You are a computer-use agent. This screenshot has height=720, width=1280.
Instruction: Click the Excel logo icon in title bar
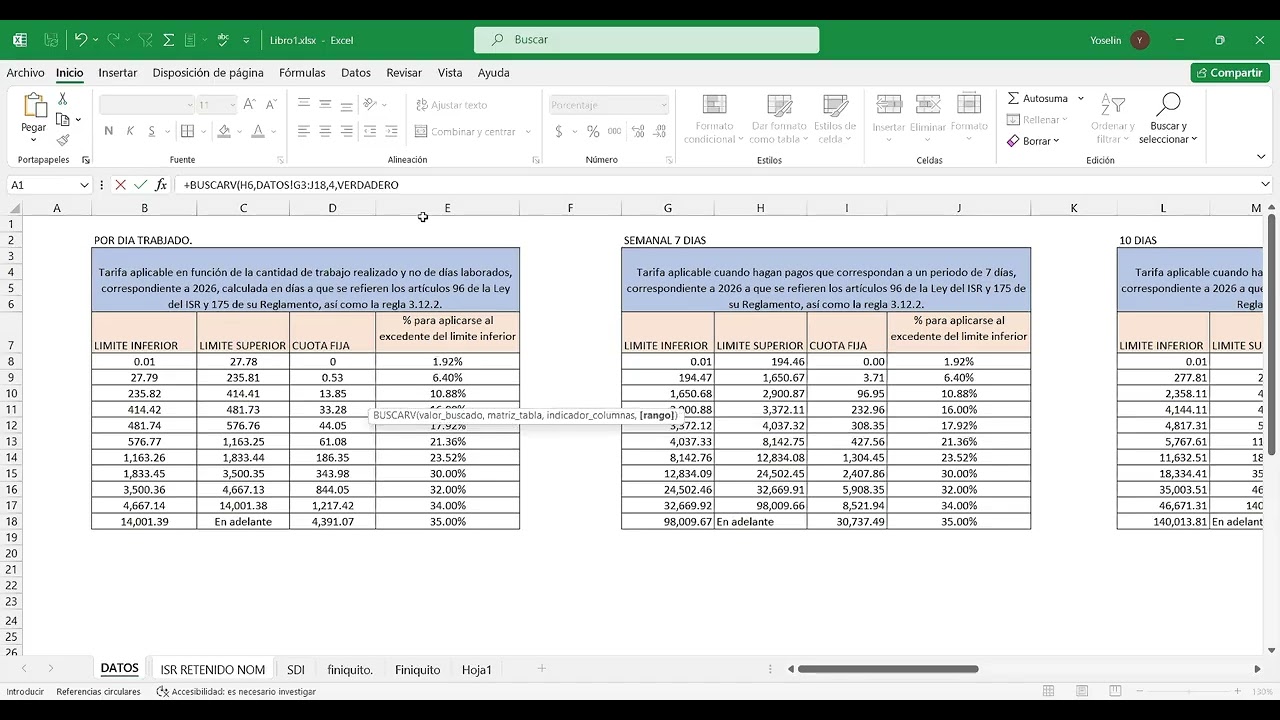click(19, 40)
